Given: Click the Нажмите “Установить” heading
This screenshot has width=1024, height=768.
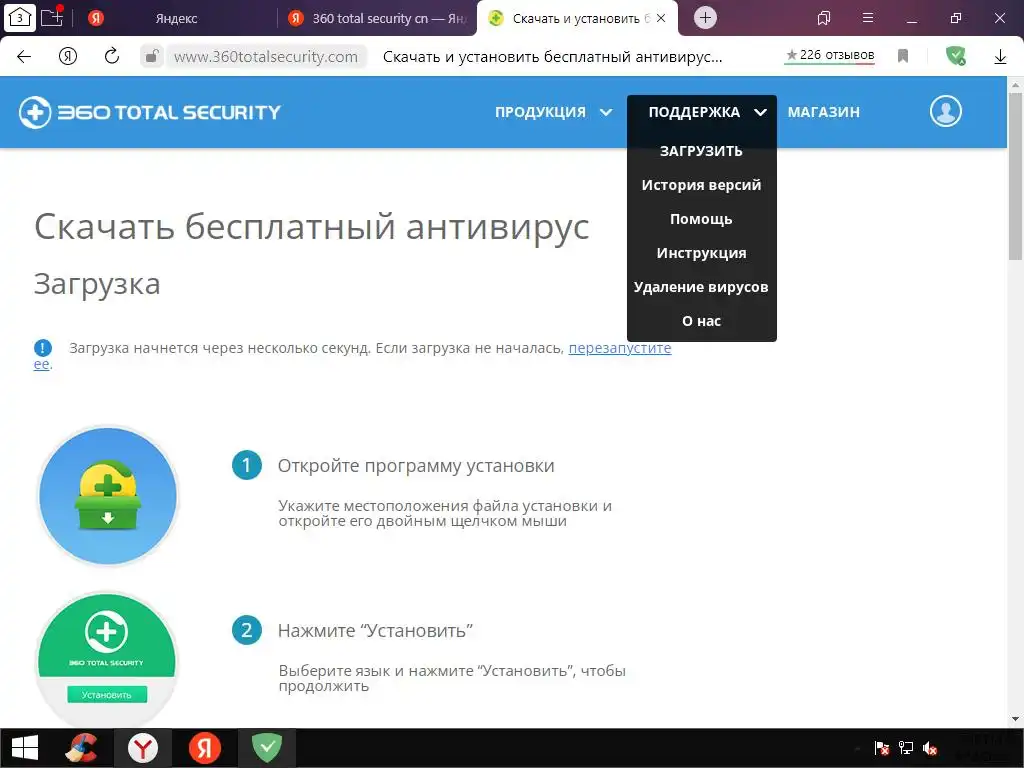Looking at the screenshot, I should [376, 631].
